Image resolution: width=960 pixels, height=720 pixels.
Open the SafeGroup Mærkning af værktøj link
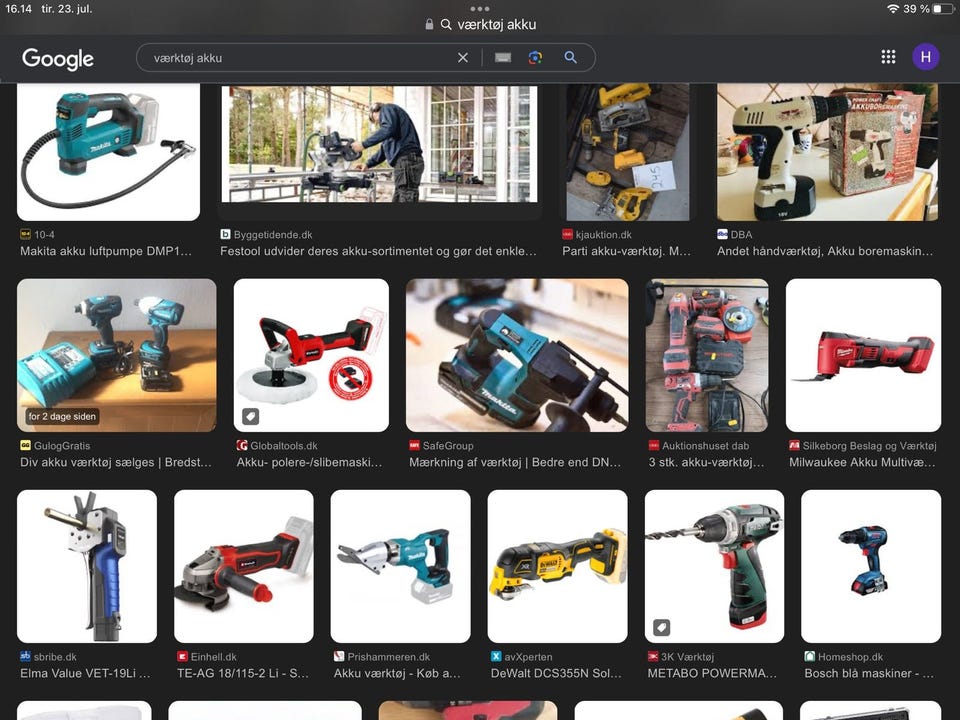click(x=516, y=462)
